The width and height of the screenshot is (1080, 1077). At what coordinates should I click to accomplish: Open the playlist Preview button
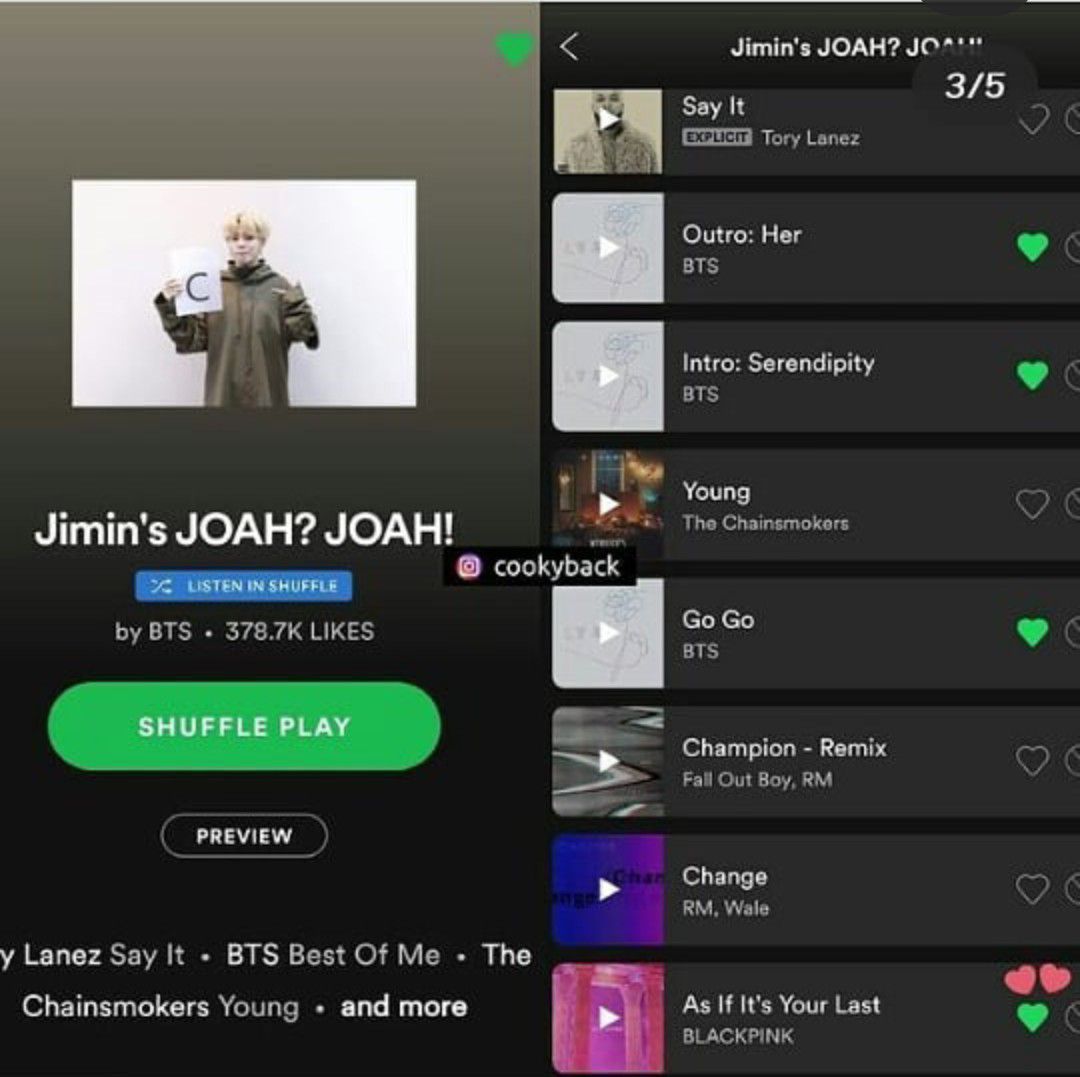click(x=244, y=836)
